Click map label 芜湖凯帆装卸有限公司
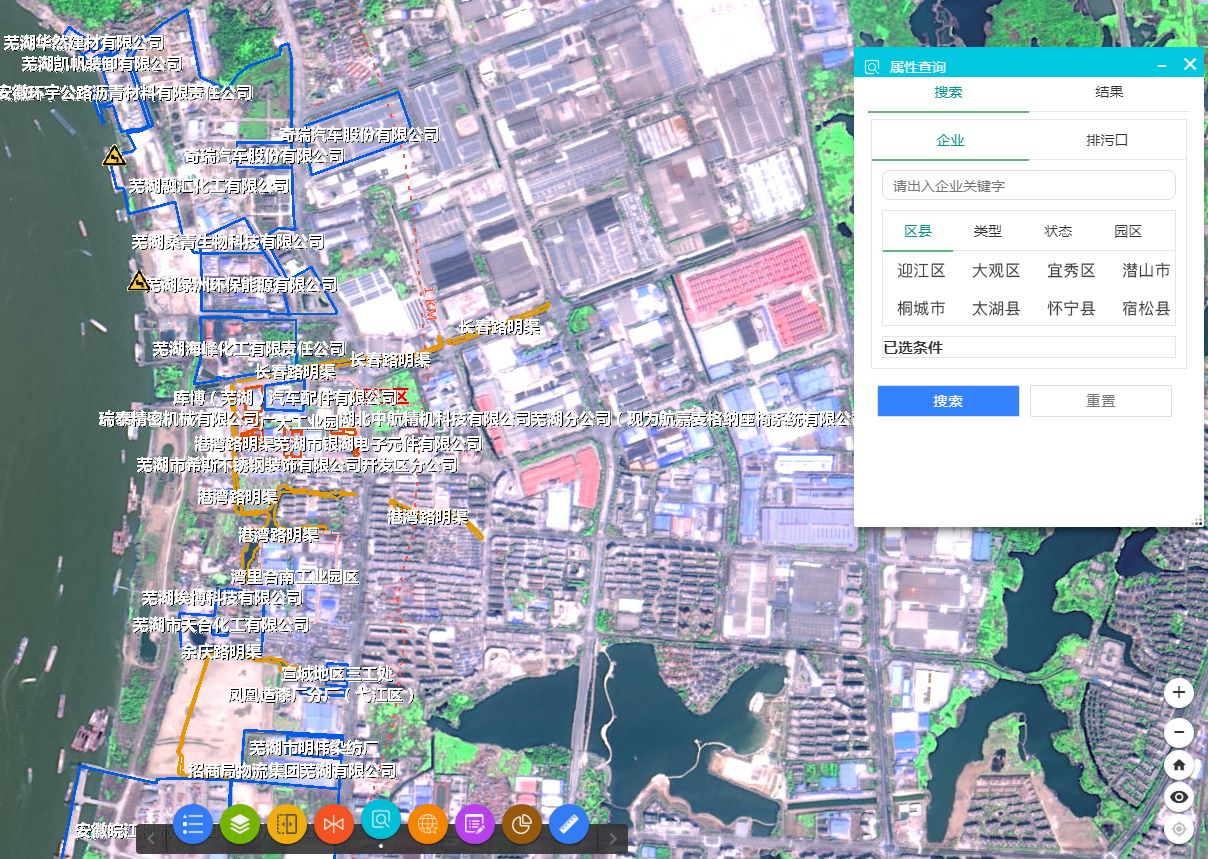This screenshot has height=859, width=1208. pos(102,64)
